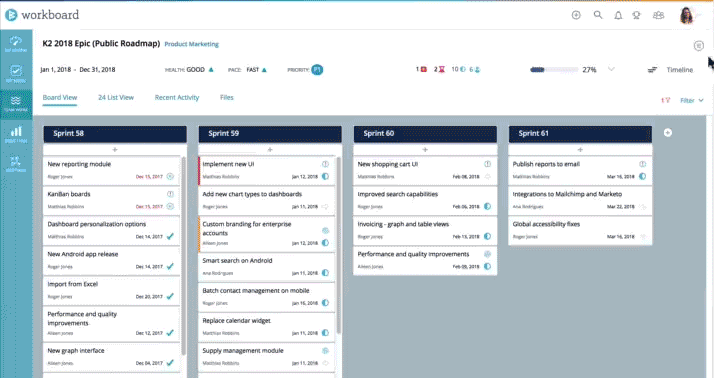The image size is (714, 378).
Task: Click the PACE: FAST indicator
Action: pos(247,70)
